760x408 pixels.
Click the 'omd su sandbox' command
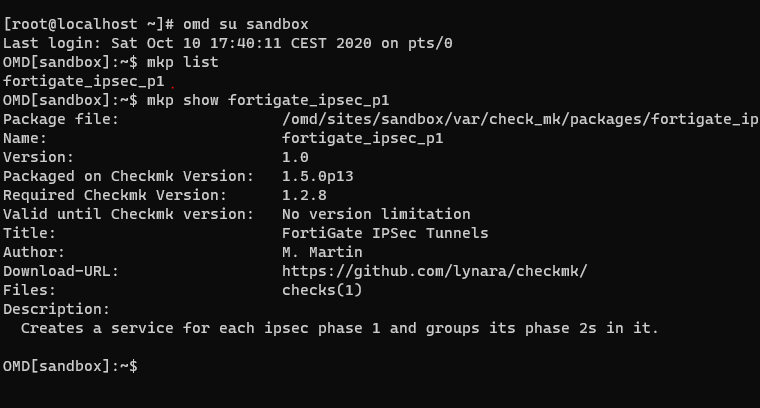246,24
